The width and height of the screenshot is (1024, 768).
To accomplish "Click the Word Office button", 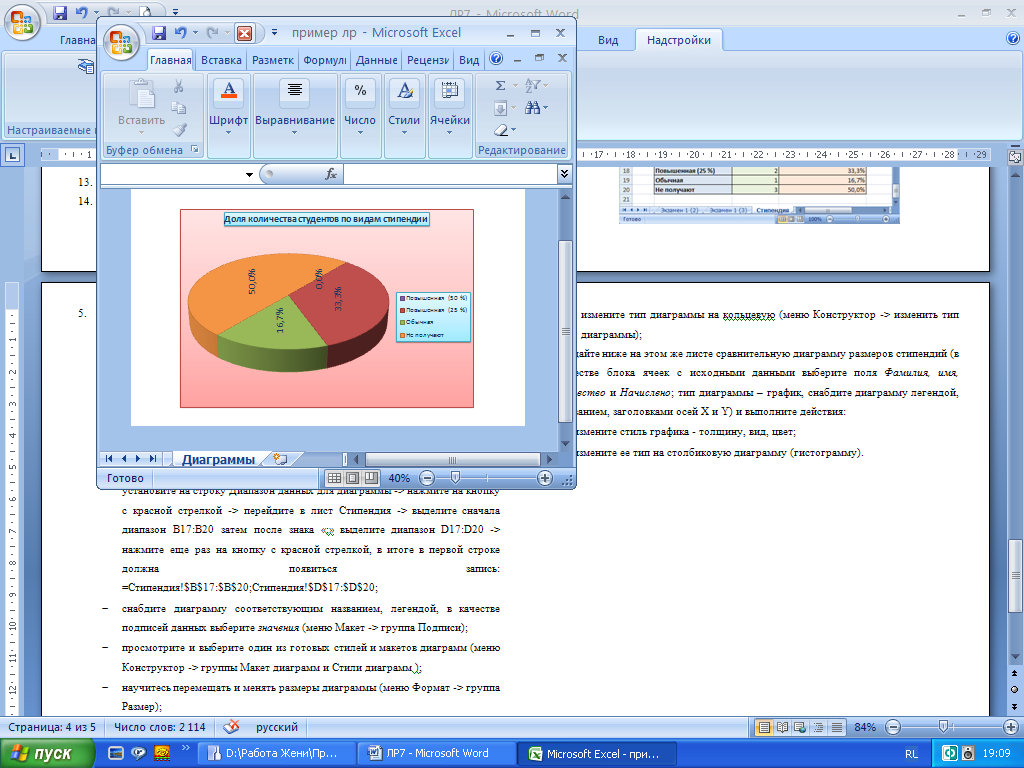I will [x=22, y=23].
